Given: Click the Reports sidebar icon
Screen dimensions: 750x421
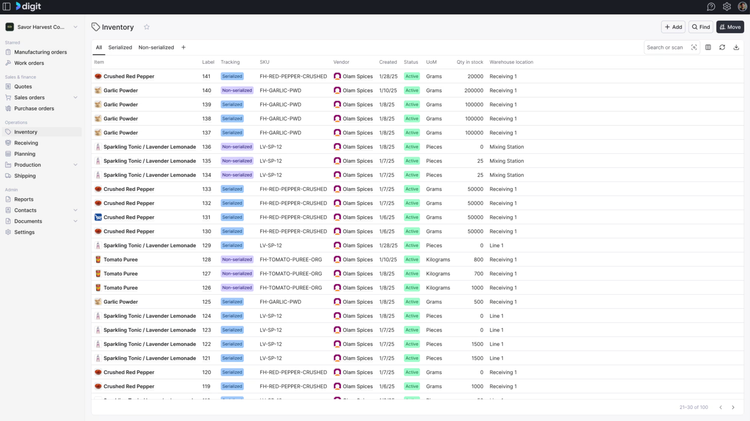Looking at the screenshot, I should (x=8, y=199).
